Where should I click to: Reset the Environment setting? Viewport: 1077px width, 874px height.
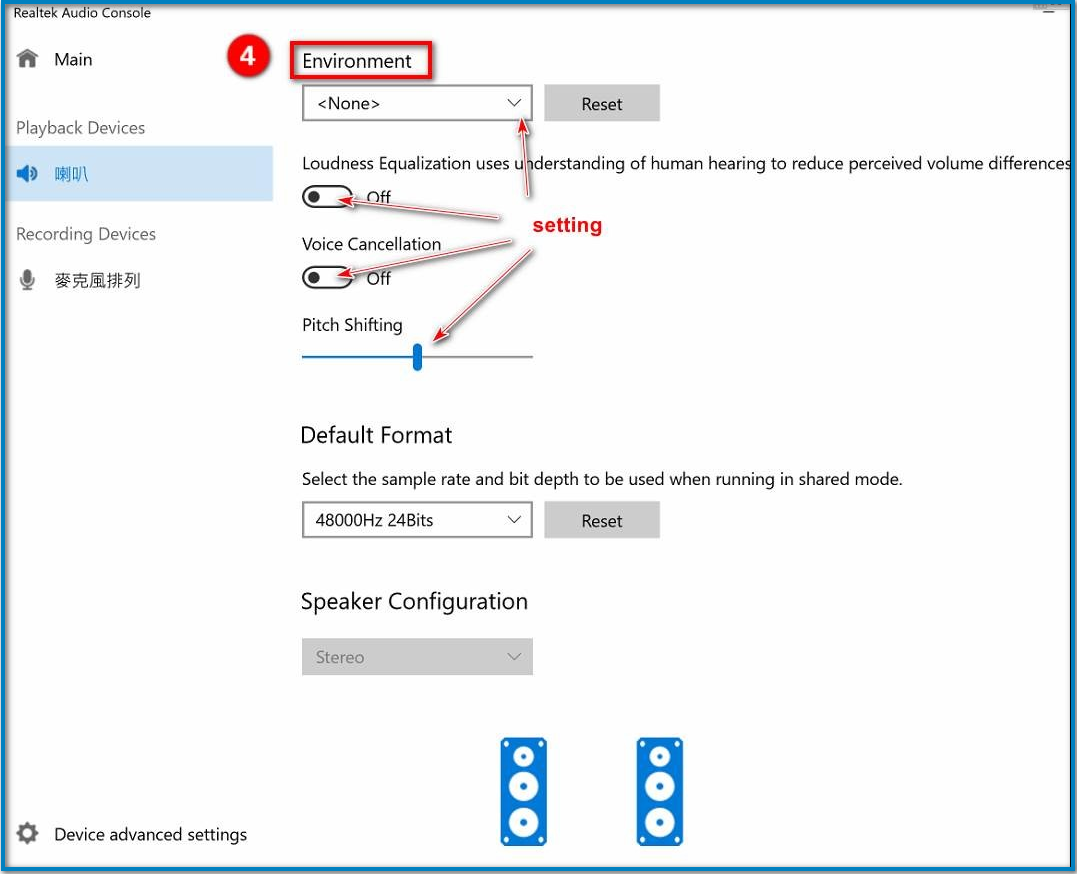tap(602, 103)
